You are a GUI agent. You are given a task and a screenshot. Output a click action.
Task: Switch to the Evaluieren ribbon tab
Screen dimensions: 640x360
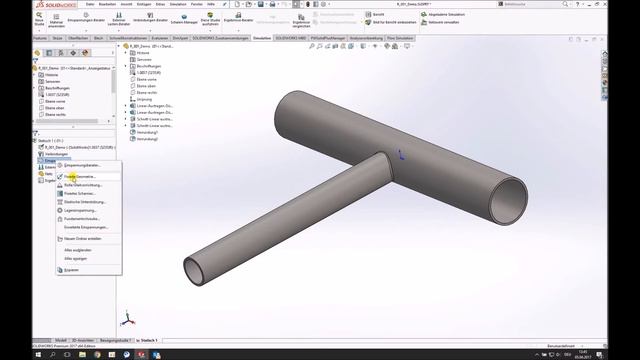[160, 38]
